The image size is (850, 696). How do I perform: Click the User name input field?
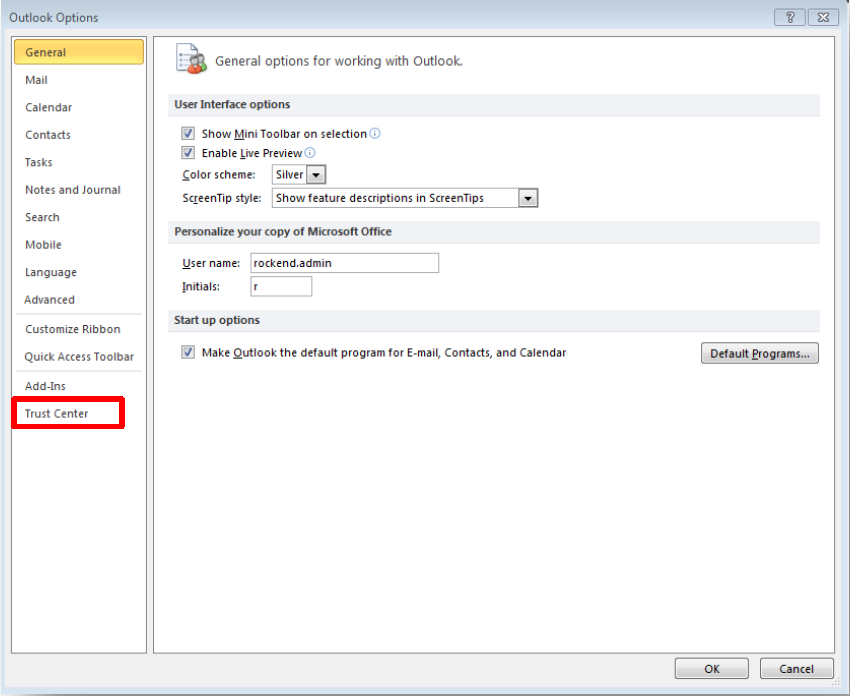coord(345,263)
